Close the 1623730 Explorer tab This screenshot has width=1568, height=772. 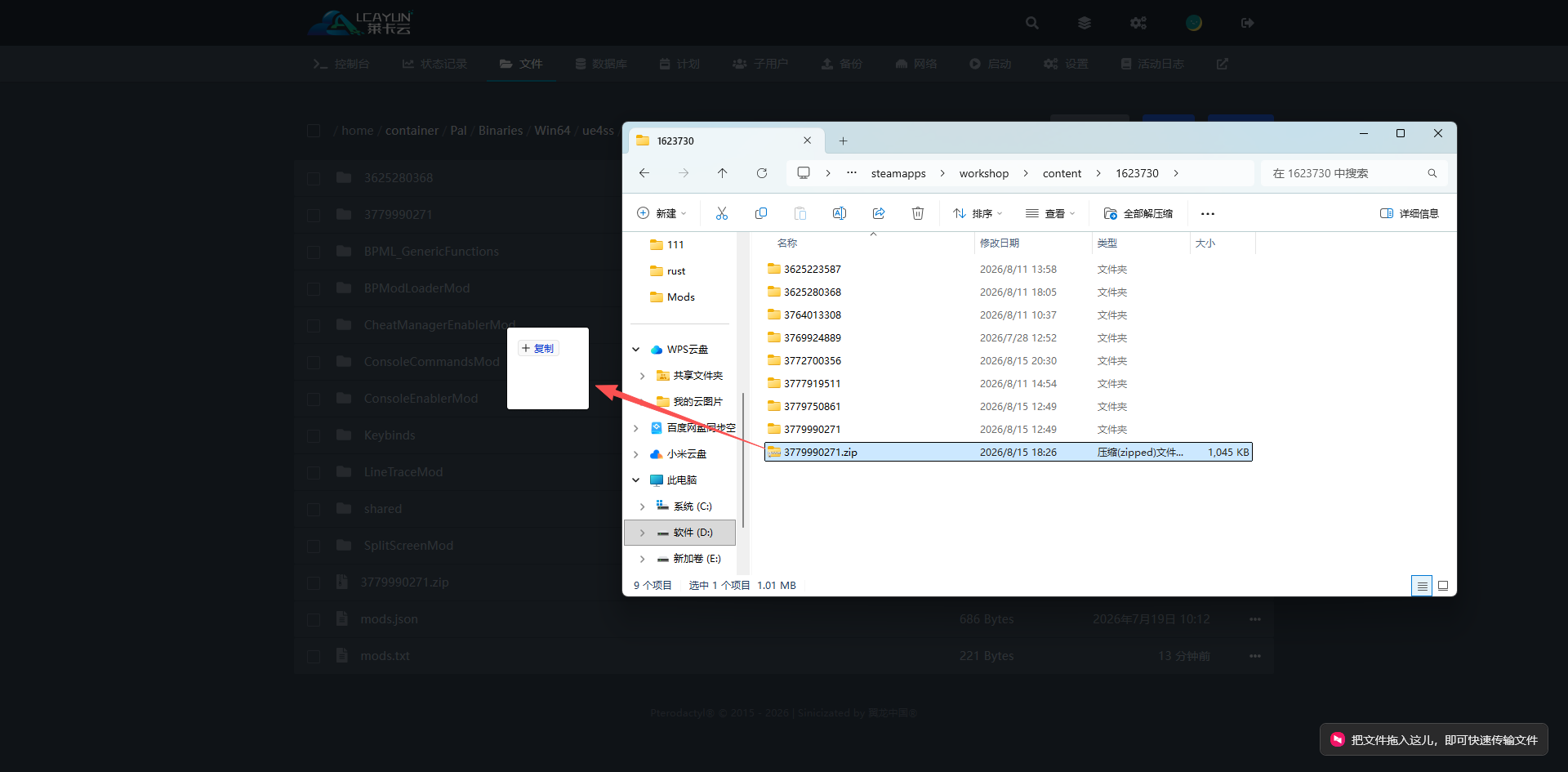click(807, 141)
